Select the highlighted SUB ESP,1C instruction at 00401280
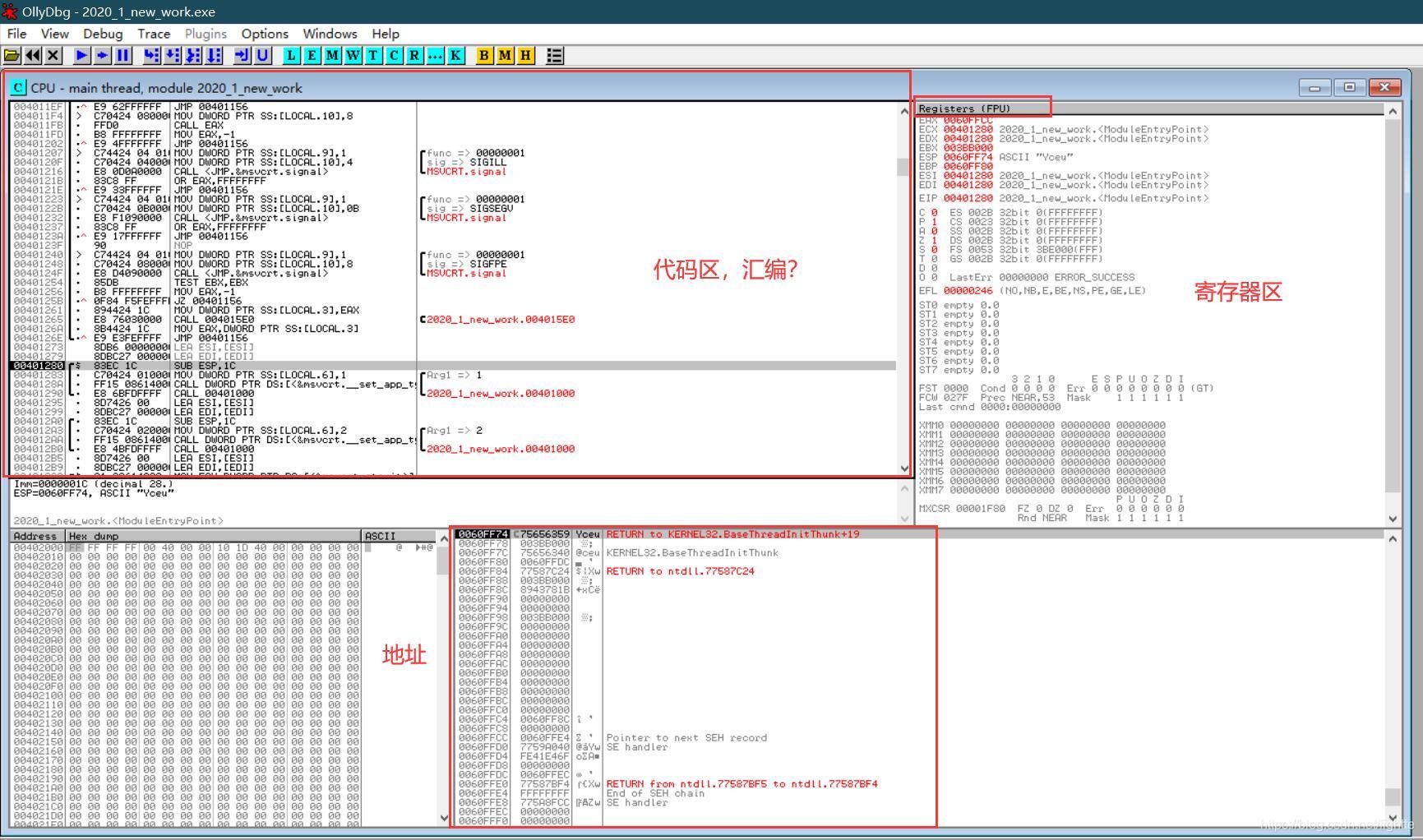This screenshot has width=1423, height=840. coord(452,366)
